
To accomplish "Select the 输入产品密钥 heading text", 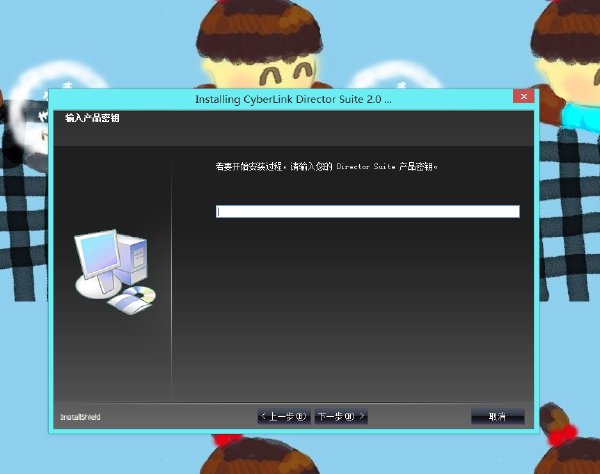I will [92, 118].
